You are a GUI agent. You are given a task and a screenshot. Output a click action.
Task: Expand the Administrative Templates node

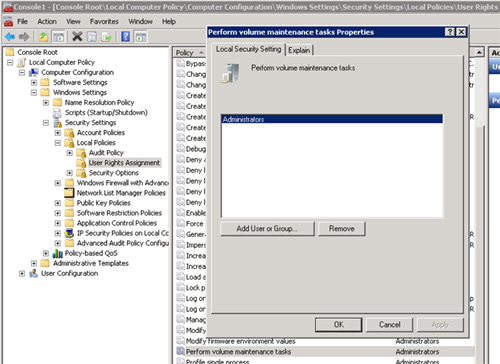click(x=34, y=263)
